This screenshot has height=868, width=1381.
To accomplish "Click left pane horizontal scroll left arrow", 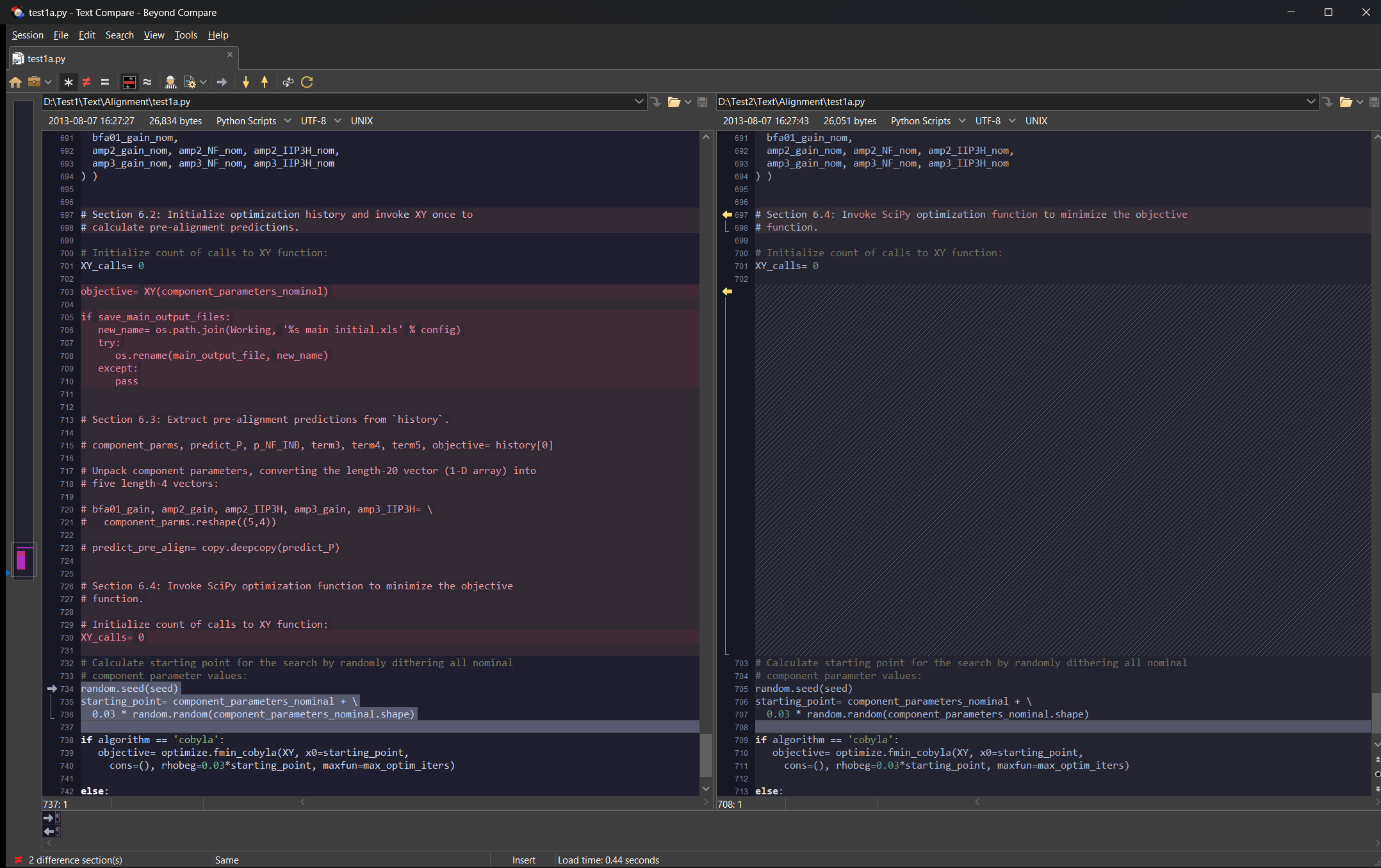I will [x=303, y=802].
